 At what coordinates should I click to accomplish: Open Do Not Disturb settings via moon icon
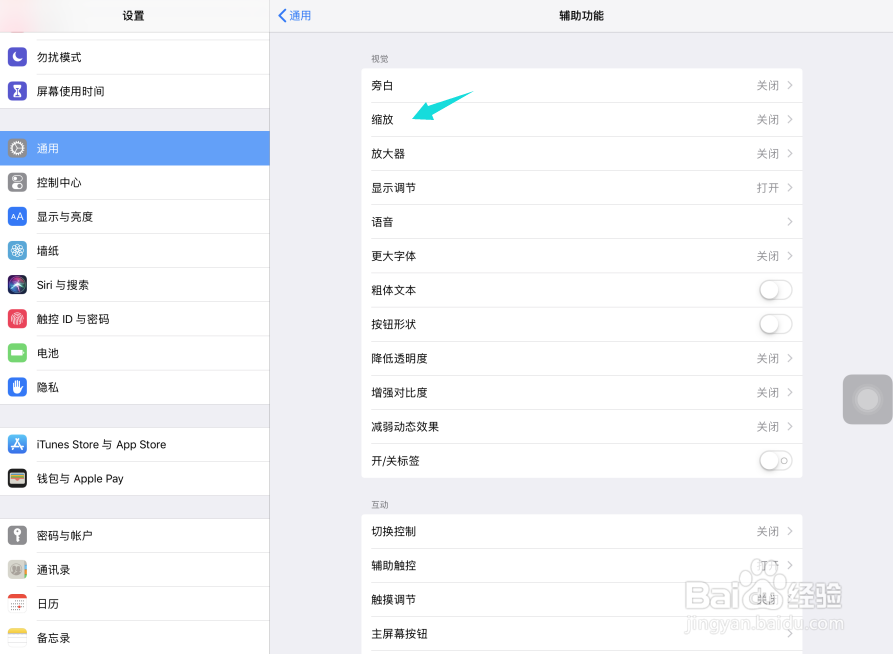[x=17, y=57]
